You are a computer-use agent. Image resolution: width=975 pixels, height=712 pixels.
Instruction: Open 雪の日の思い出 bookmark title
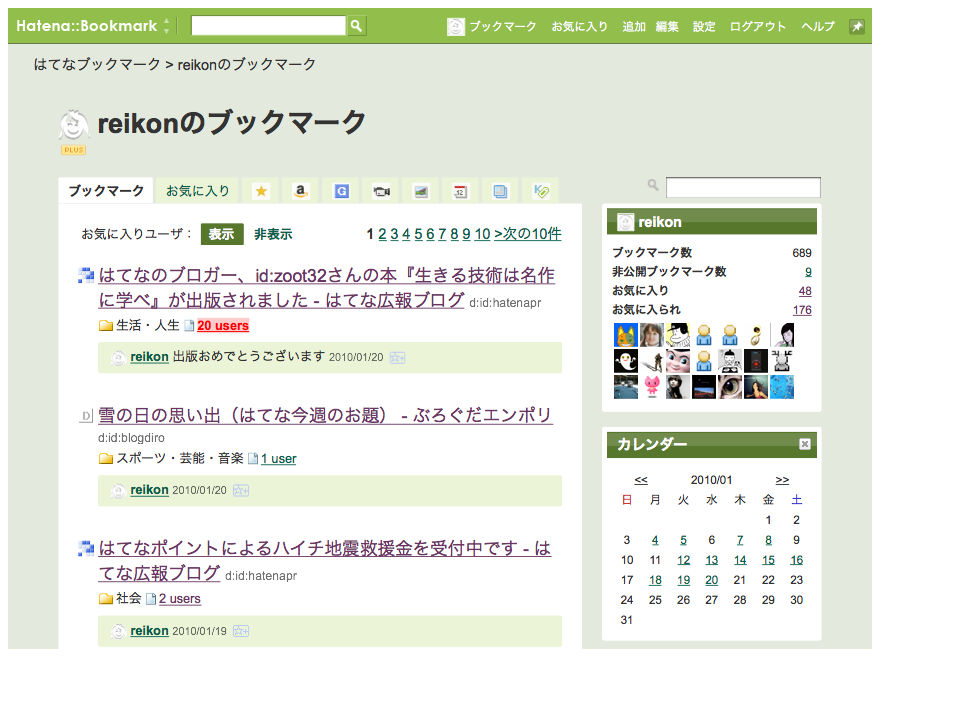[x=325, y=415]
